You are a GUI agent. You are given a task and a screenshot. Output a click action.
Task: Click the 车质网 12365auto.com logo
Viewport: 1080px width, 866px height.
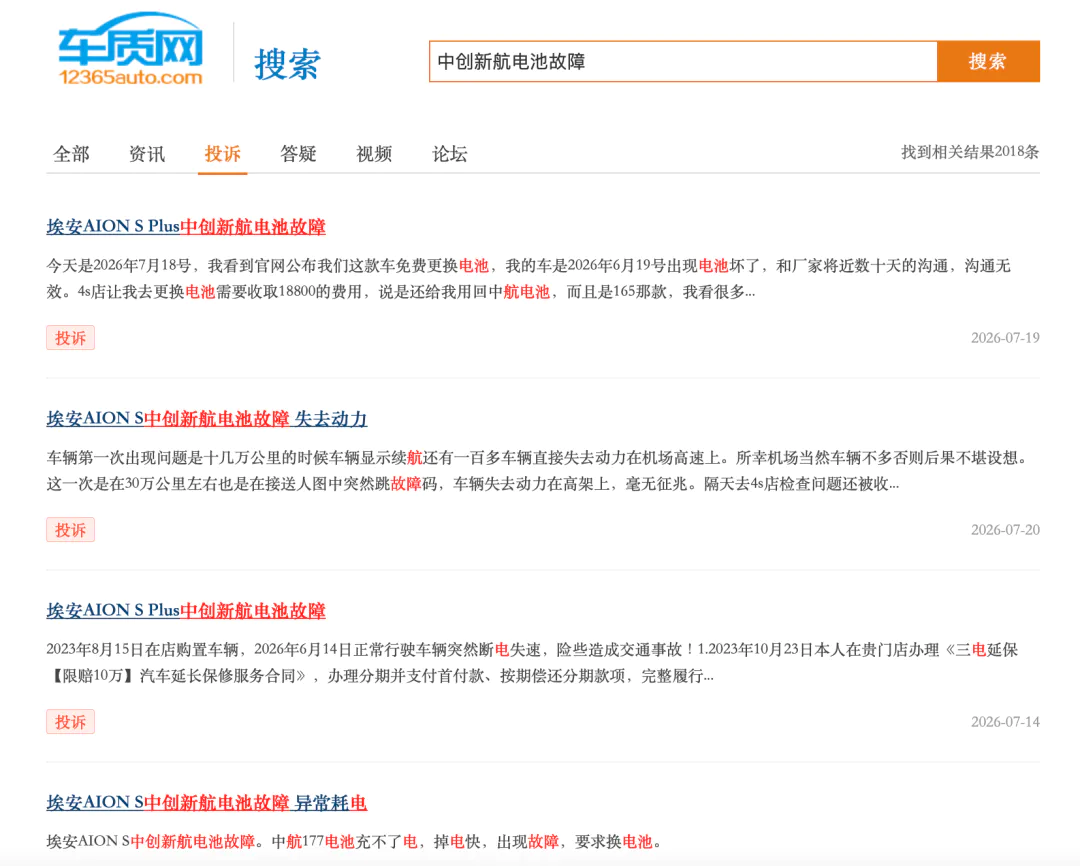click(x=130, y=49)
